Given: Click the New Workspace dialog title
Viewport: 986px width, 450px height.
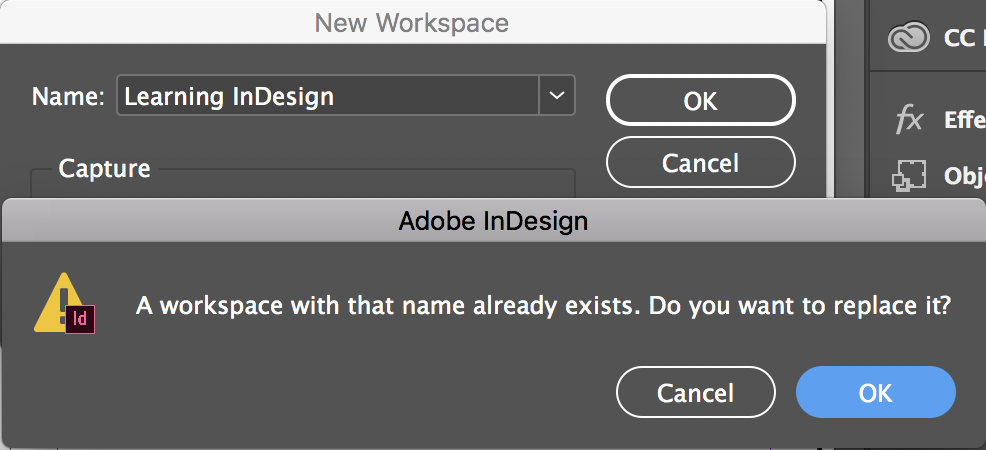Looking at the screenshot, I should click(x=411, y=23).
